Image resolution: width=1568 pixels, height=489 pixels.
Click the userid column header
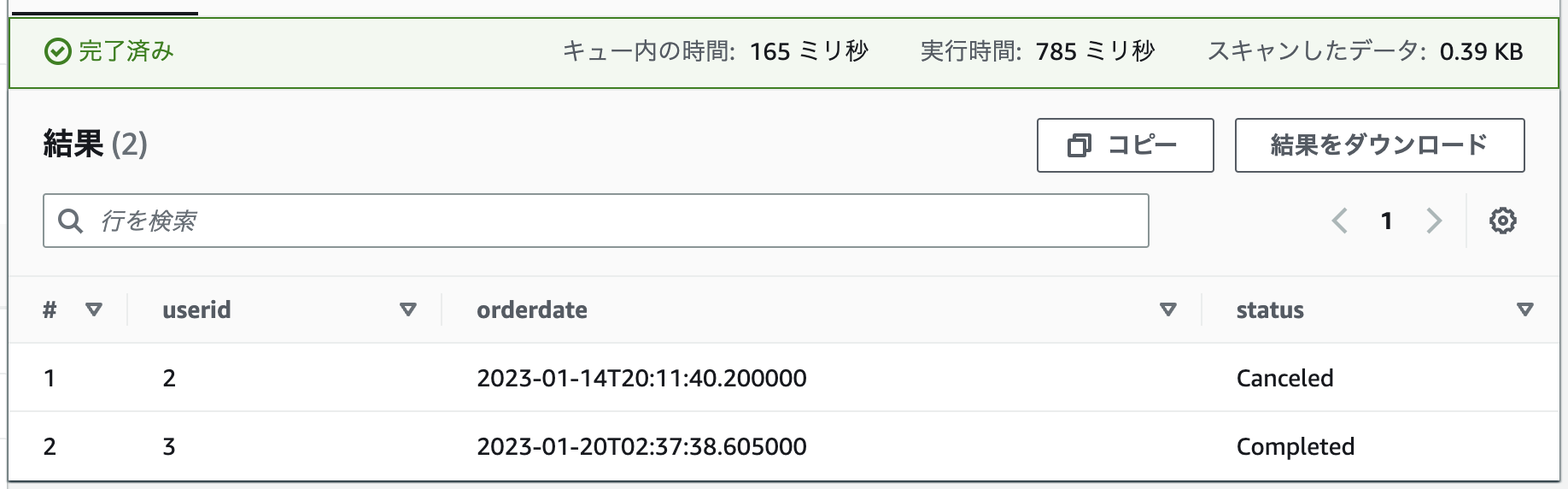[x=196, y=309]
